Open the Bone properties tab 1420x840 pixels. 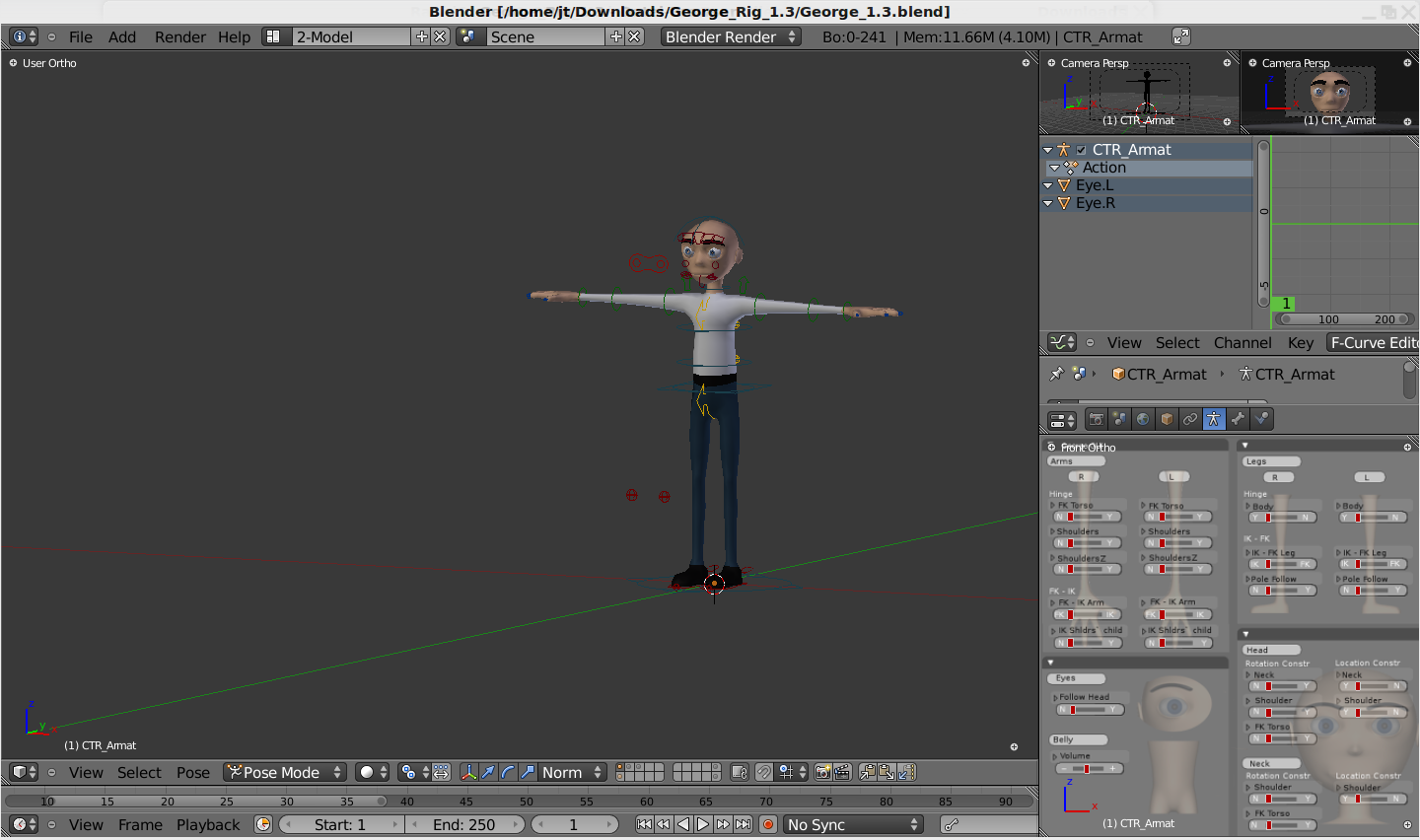click(x=1238, y=419)
